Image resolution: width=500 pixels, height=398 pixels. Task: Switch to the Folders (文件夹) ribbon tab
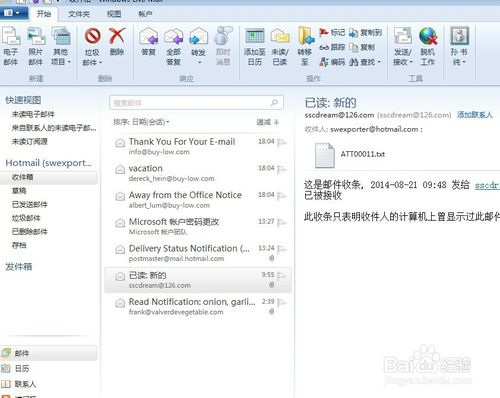[x=79, y=14]
